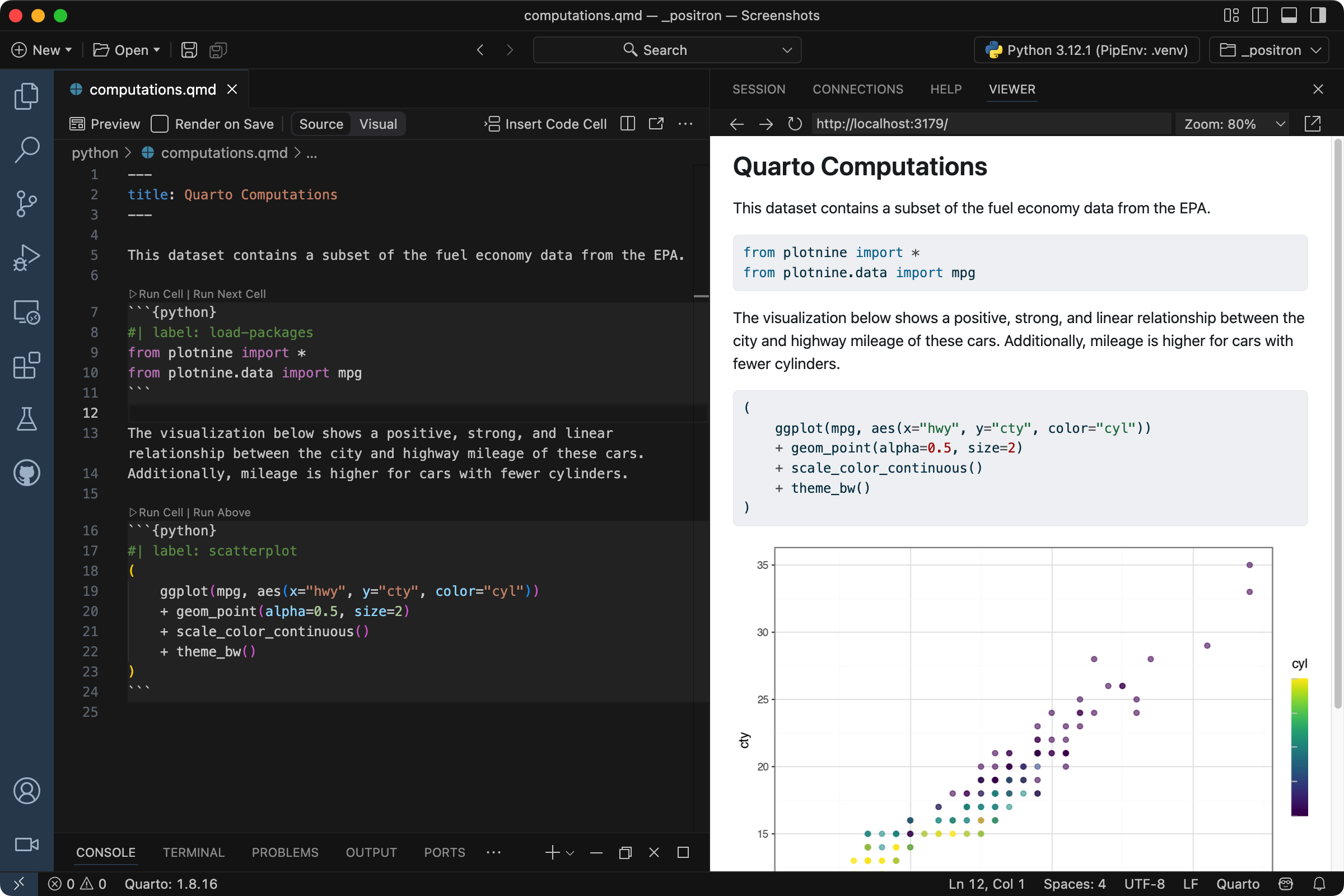
Task: Expand the Open menu arrow
Action: [156, 50]
